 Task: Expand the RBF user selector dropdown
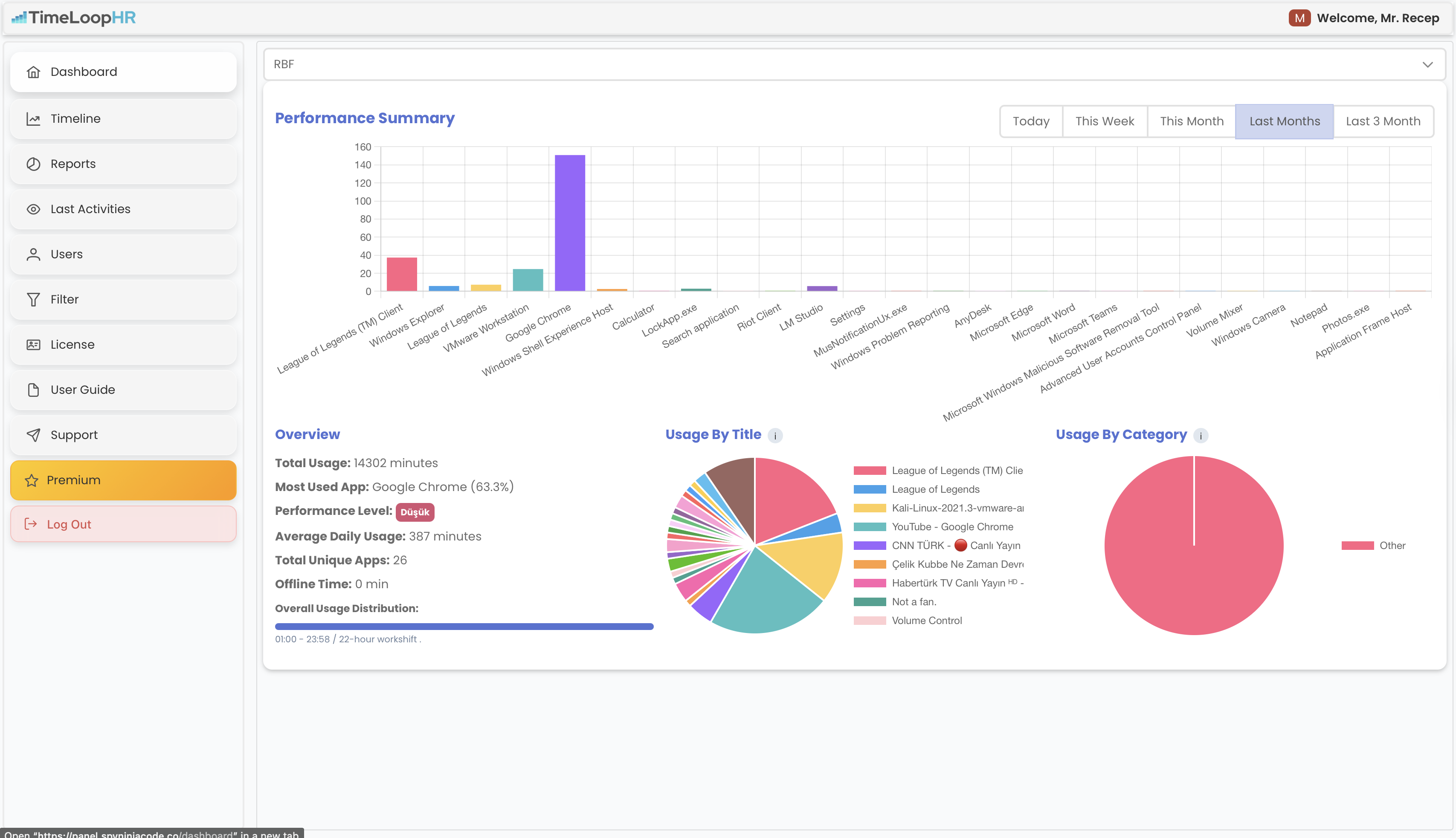click(x=1427, y=64)
